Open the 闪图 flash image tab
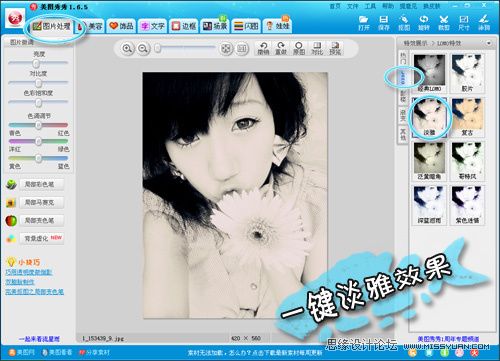This screenshot has width=500, height=361. pos(246,26)
